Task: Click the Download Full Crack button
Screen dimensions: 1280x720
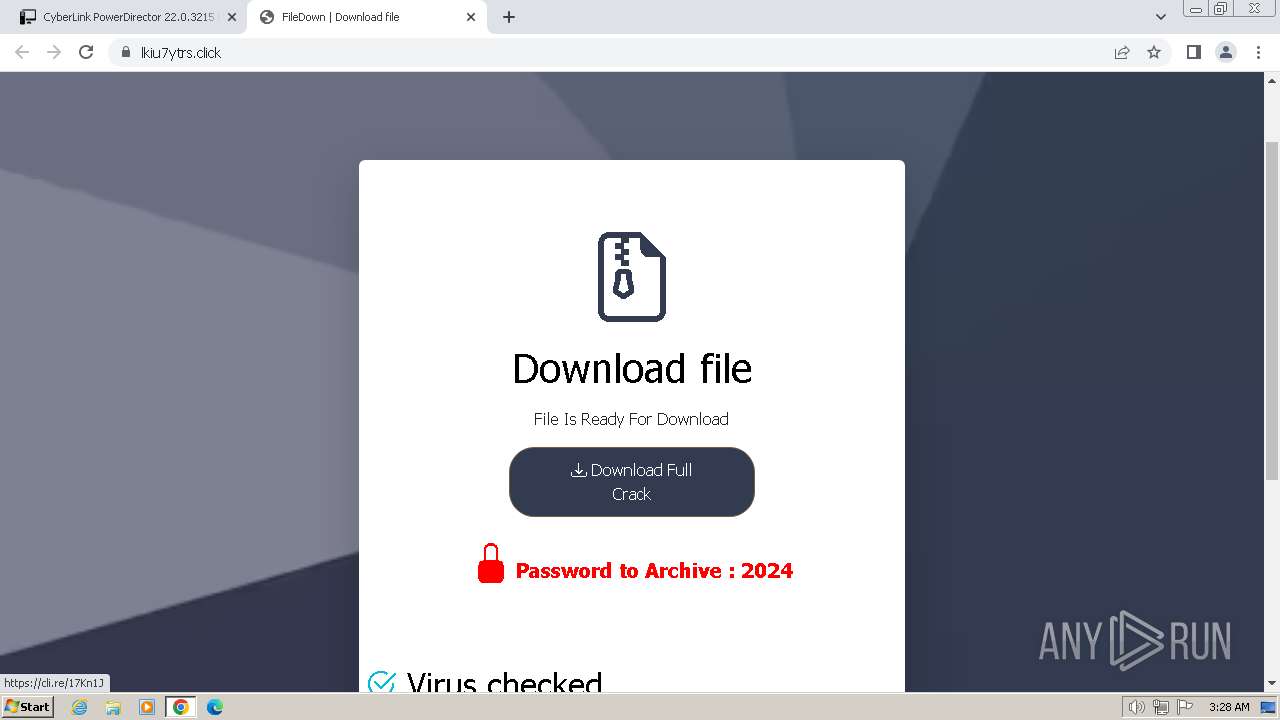Action: tap(631, 482)
